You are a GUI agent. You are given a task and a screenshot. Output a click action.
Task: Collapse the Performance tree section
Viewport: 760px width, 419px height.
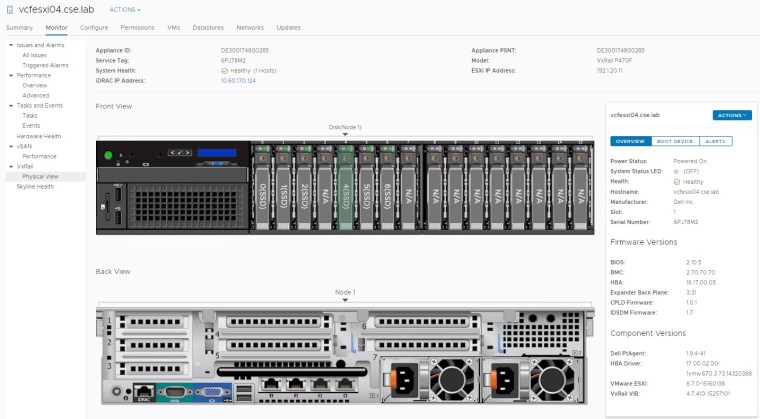[x=10, y=75]
